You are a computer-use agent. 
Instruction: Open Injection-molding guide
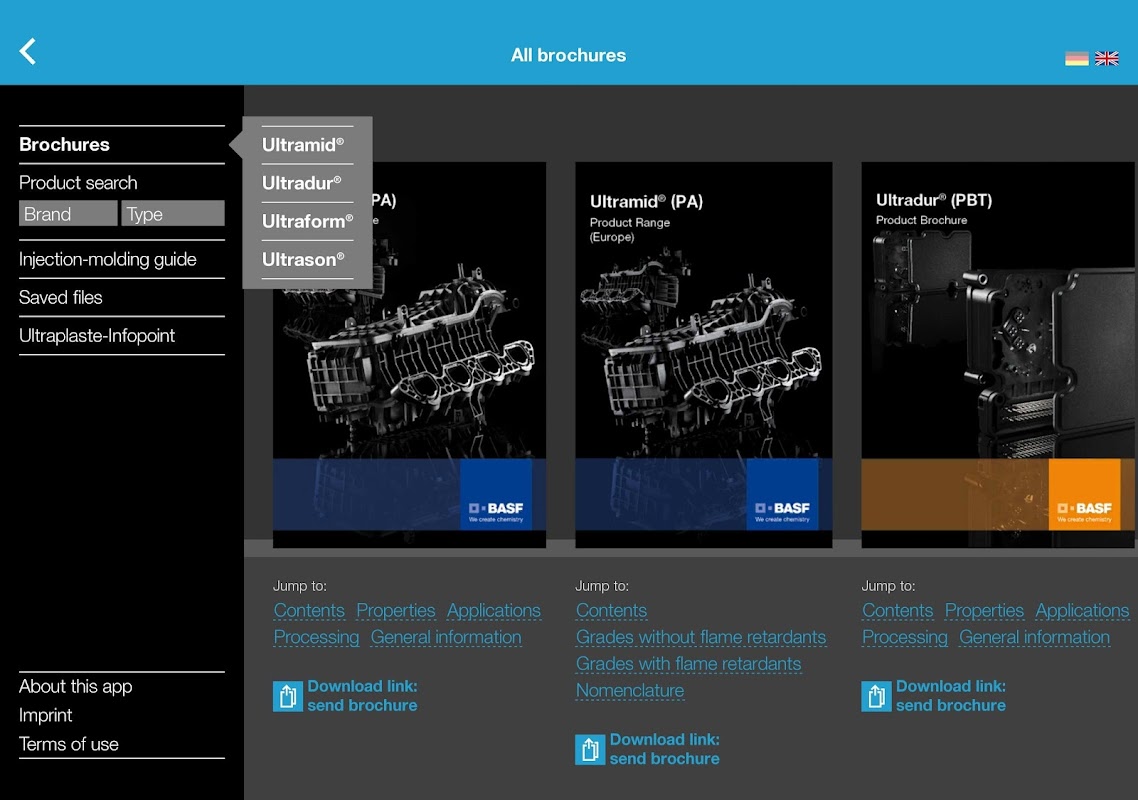click(122, 259)
